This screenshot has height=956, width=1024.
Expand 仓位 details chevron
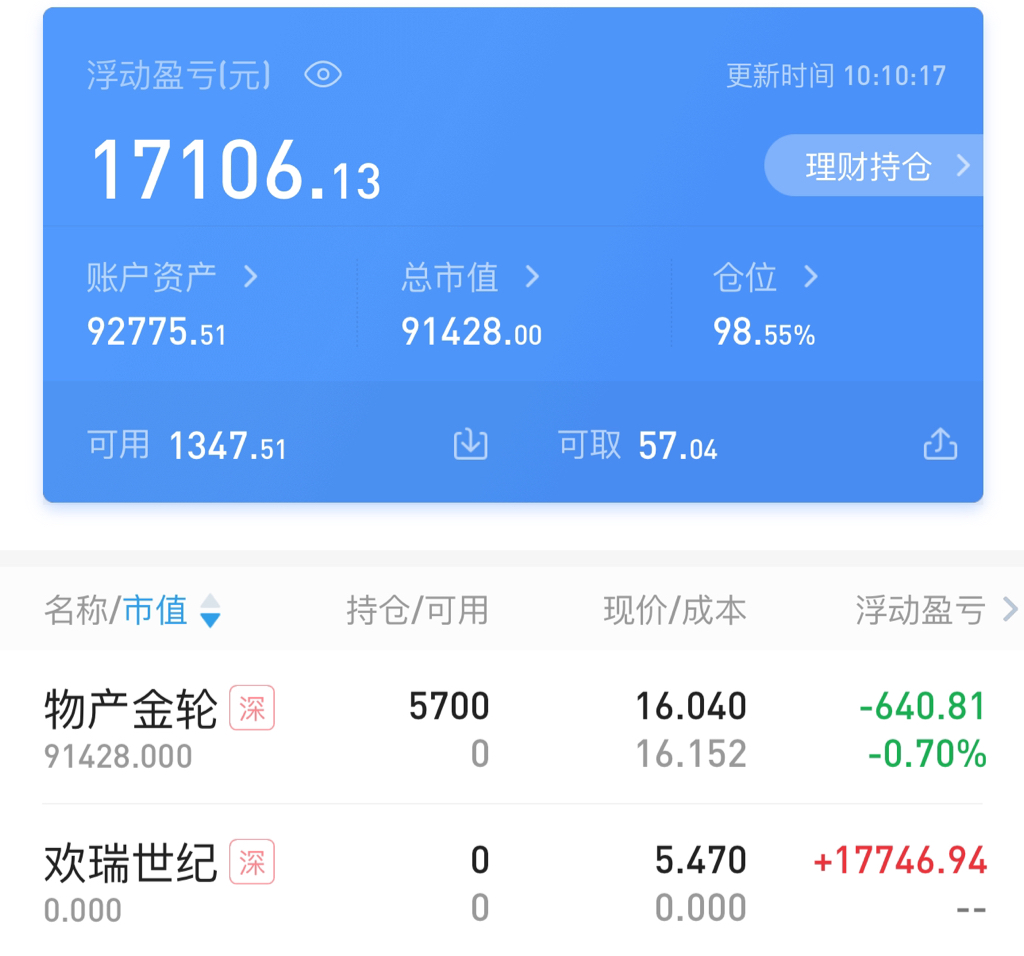click(810, 277)
